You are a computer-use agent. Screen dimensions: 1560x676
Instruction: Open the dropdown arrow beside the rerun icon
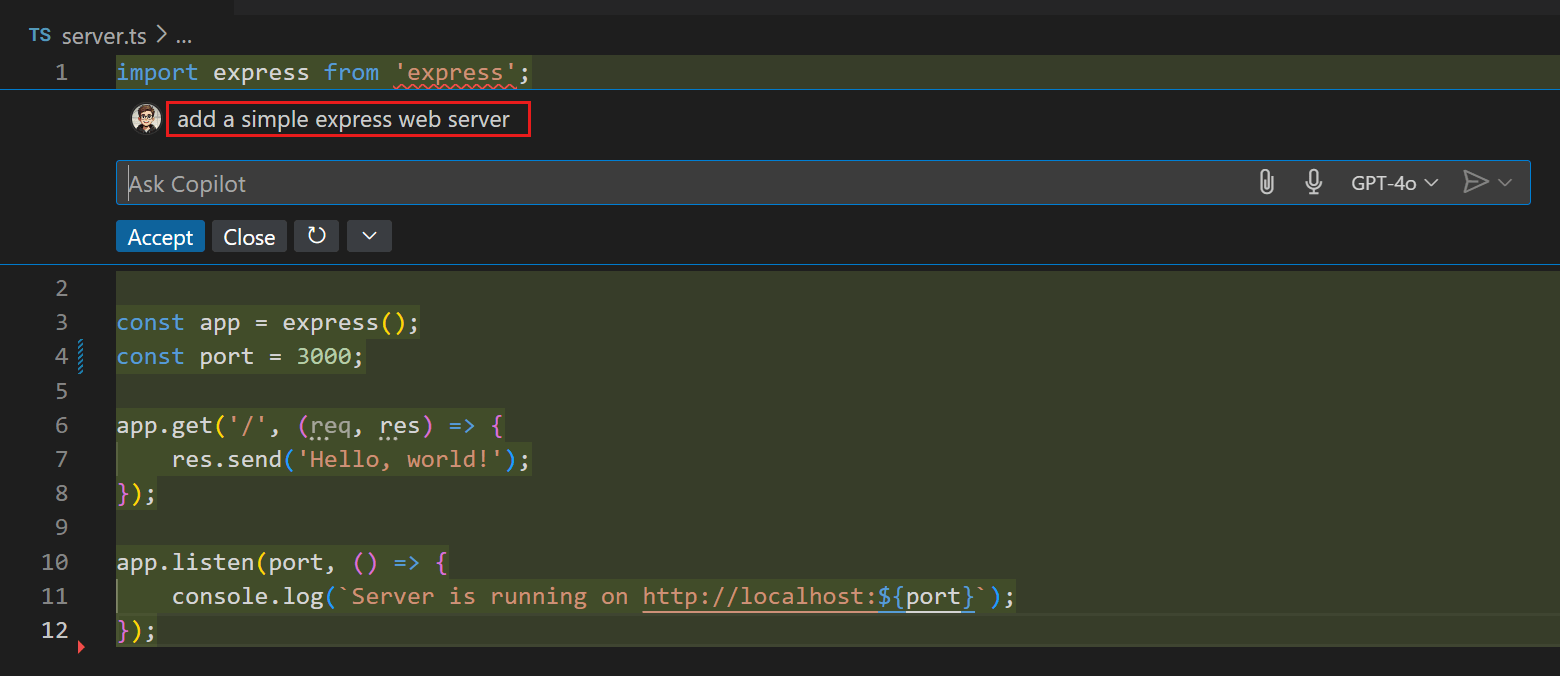point(369,236)
